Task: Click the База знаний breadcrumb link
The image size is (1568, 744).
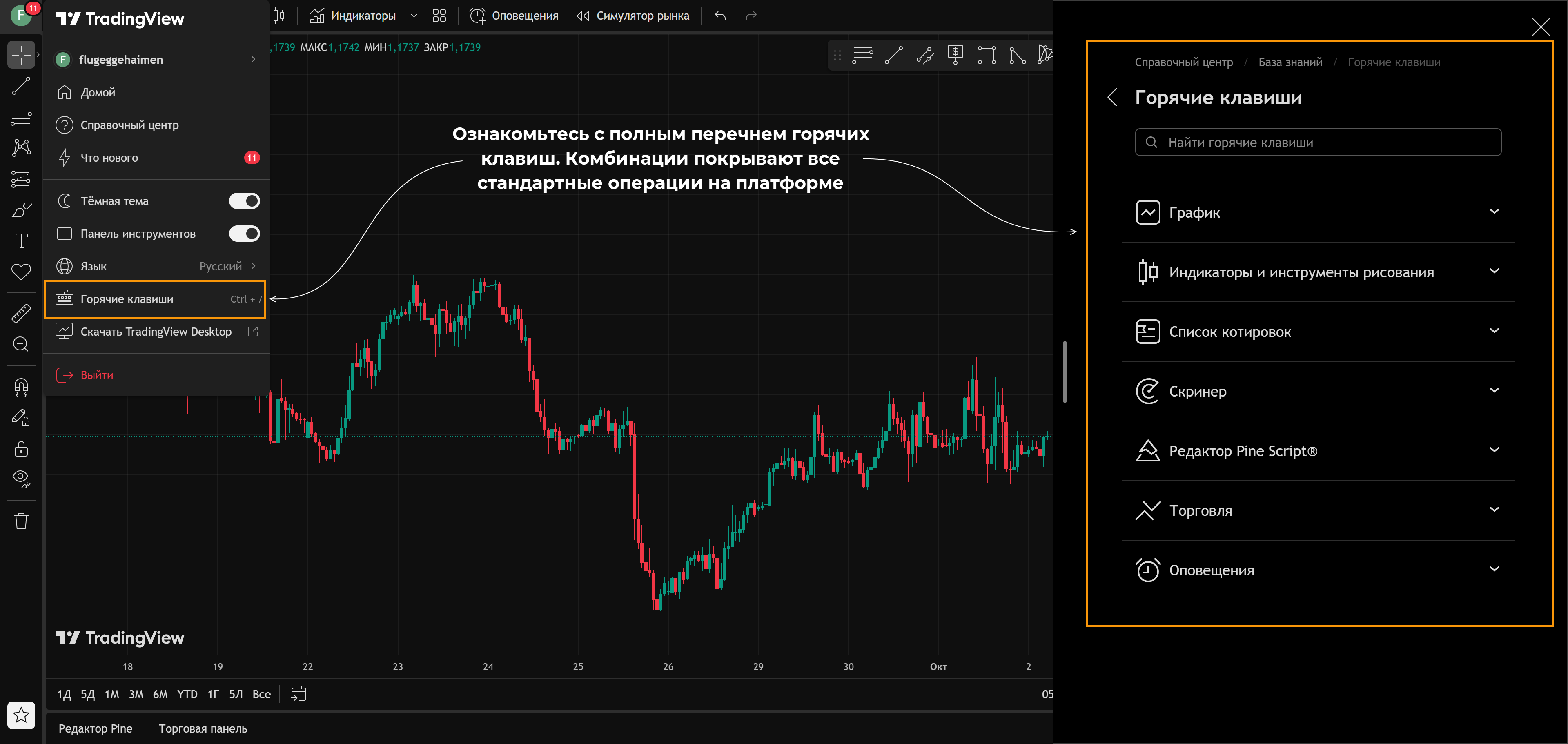Action: coord(1290,62)
